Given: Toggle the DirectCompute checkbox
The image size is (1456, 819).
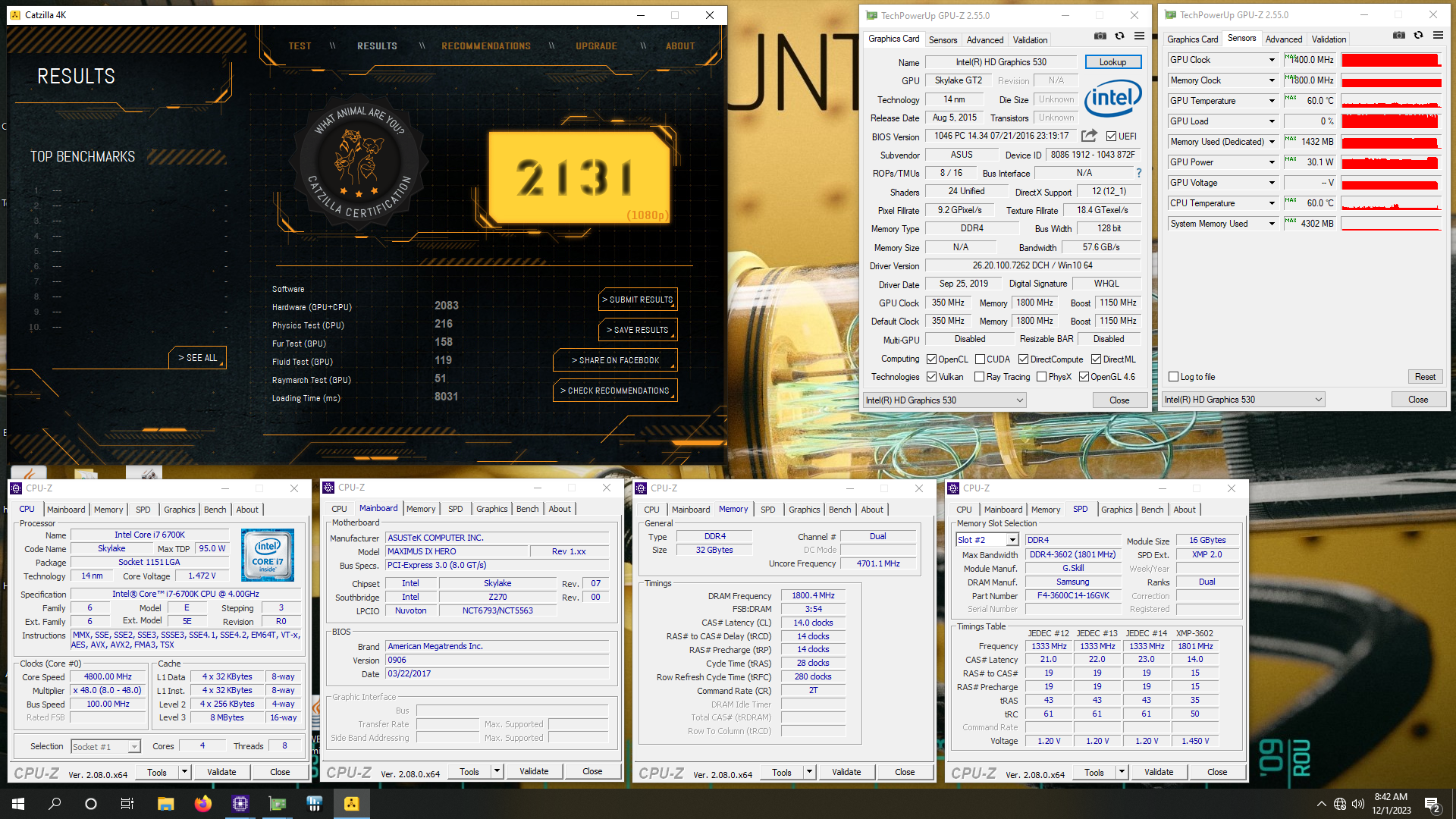Looking at the screenshot, I should 1023,359.
